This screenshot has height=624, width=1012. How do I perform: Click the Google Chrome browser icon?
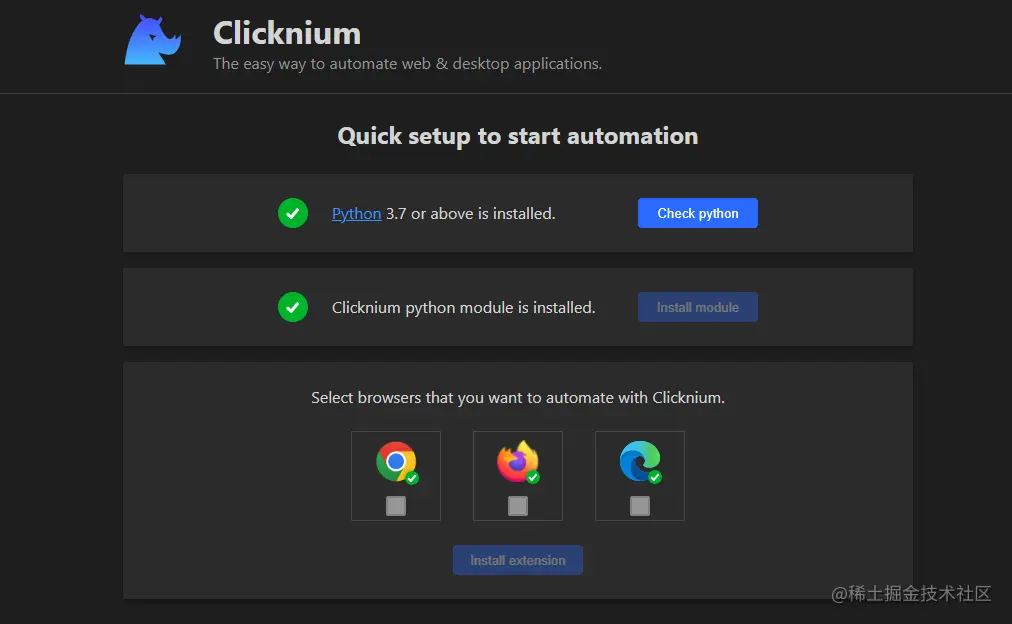point(395,461)
